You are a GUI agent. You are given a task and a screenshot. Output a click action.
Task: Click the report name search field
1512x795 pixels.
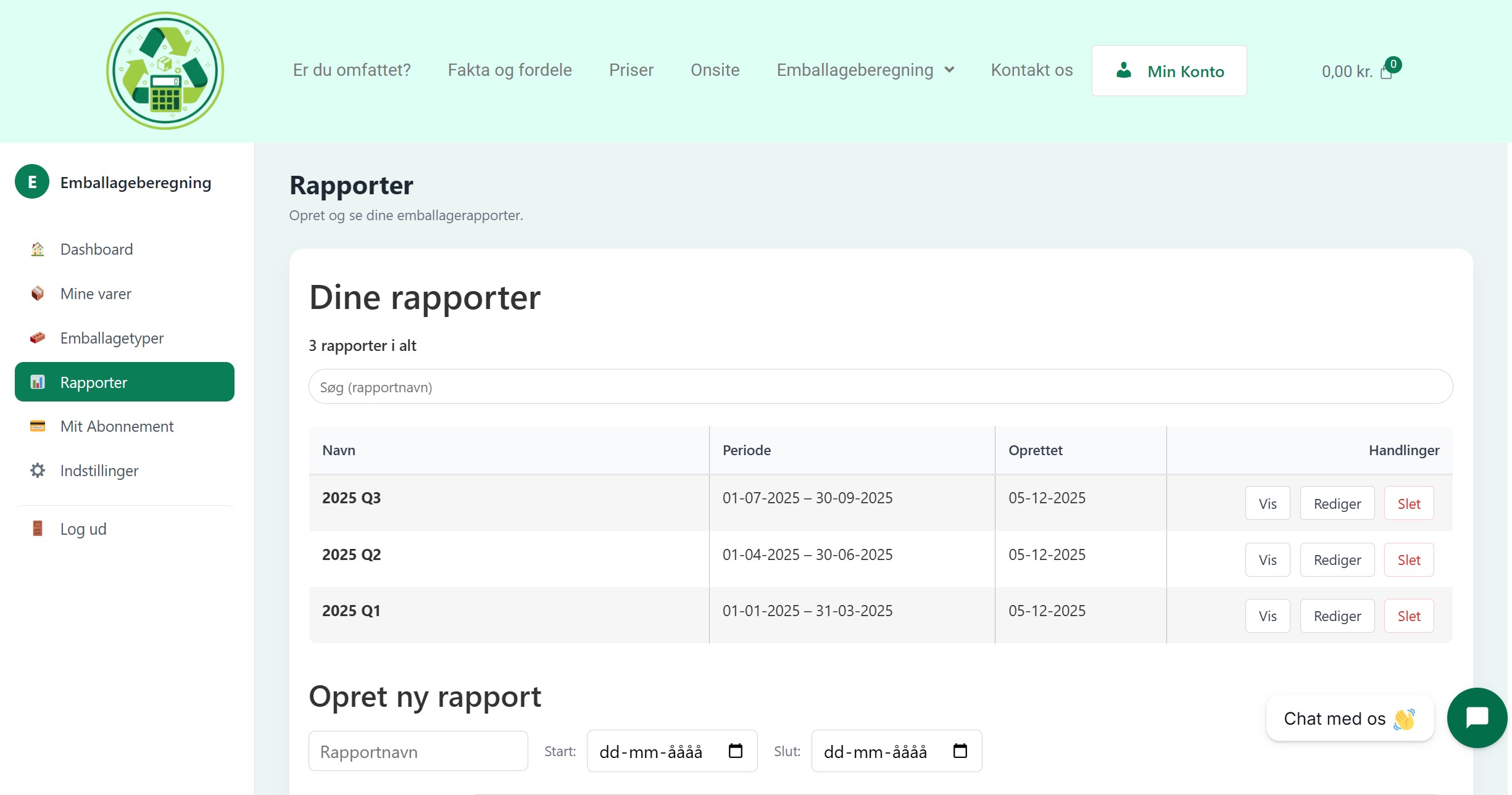(880, 387)
